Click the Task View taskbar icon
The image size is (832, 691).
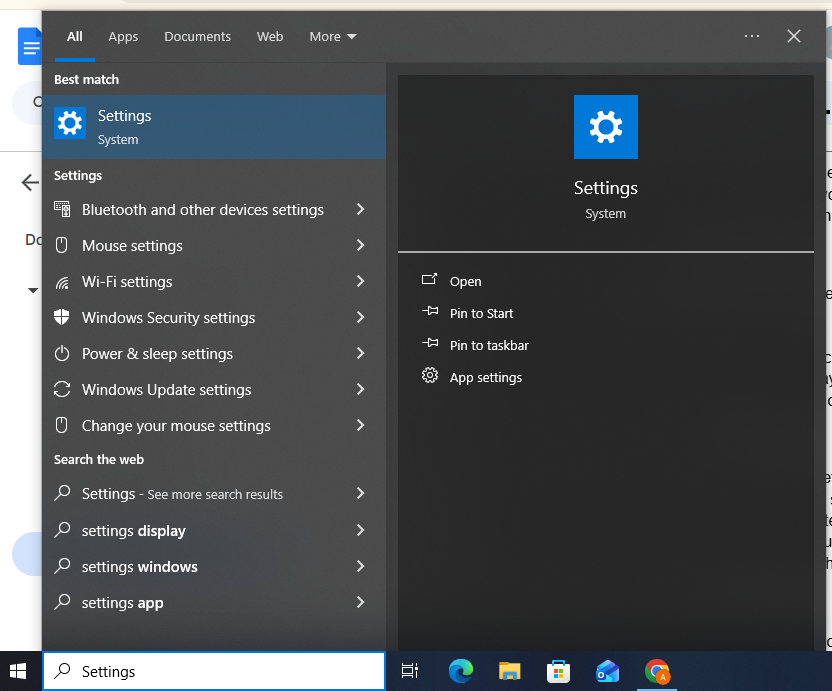pos(409,672)
